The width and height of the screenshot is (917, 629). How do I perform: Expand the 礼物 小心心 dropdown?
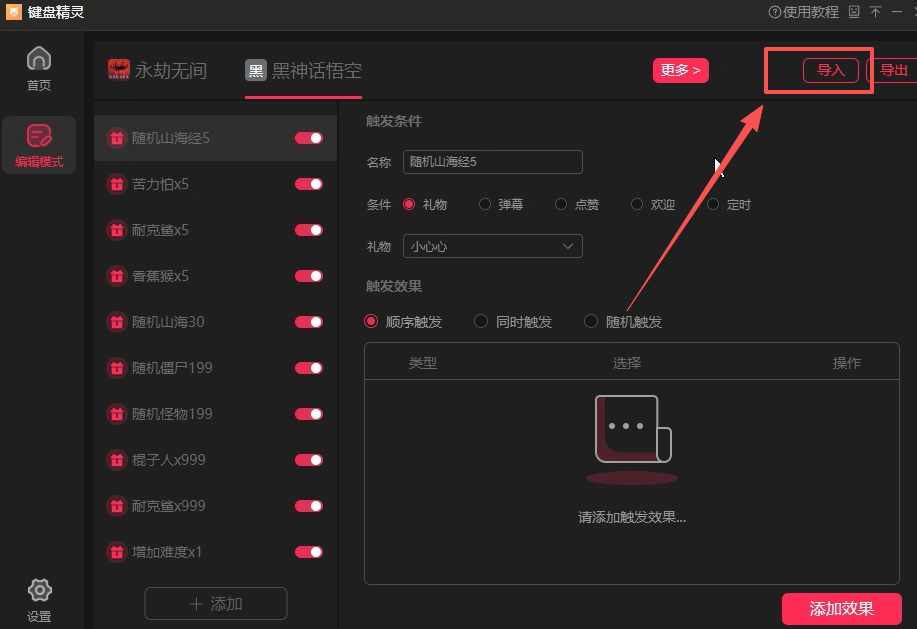click(x=492, y=246)
